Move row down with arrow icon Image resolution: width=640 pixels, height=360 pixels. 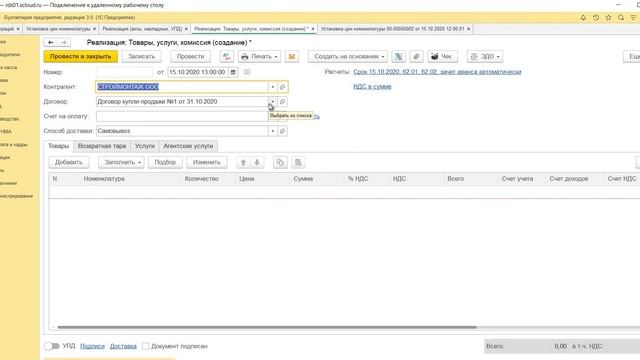(x=257, y=162)
